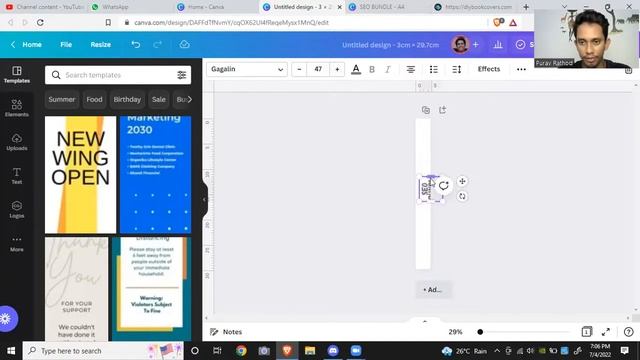This screenshot has height=360, width=640.
Task: Show more template categories with the arrow
Action: [x=189, y=99]
